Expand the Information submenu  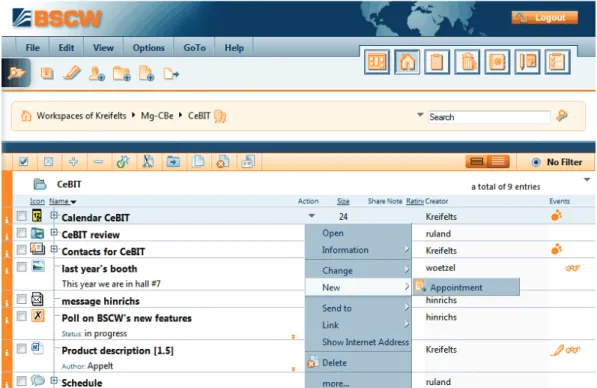[358, 250]
